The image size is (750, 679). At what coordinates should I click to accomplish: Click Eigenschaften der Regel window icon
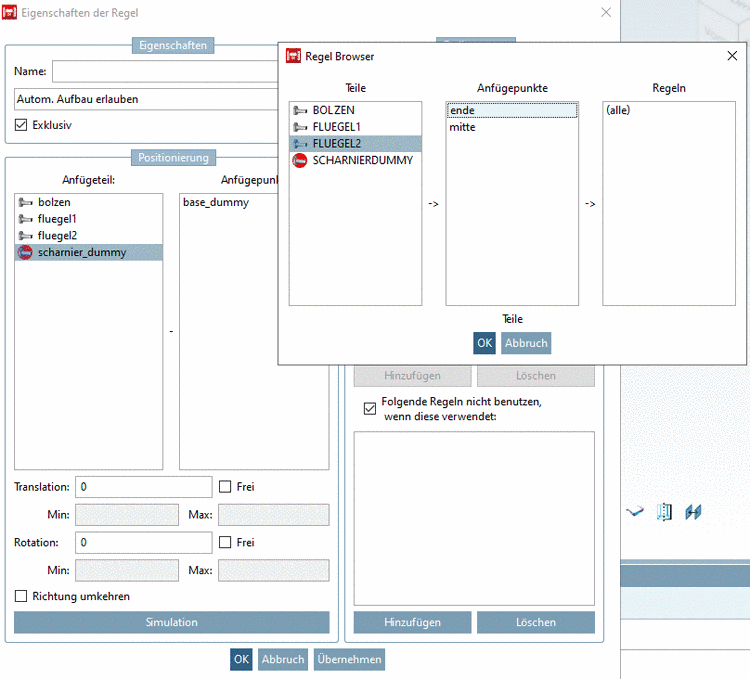point(10,12)
